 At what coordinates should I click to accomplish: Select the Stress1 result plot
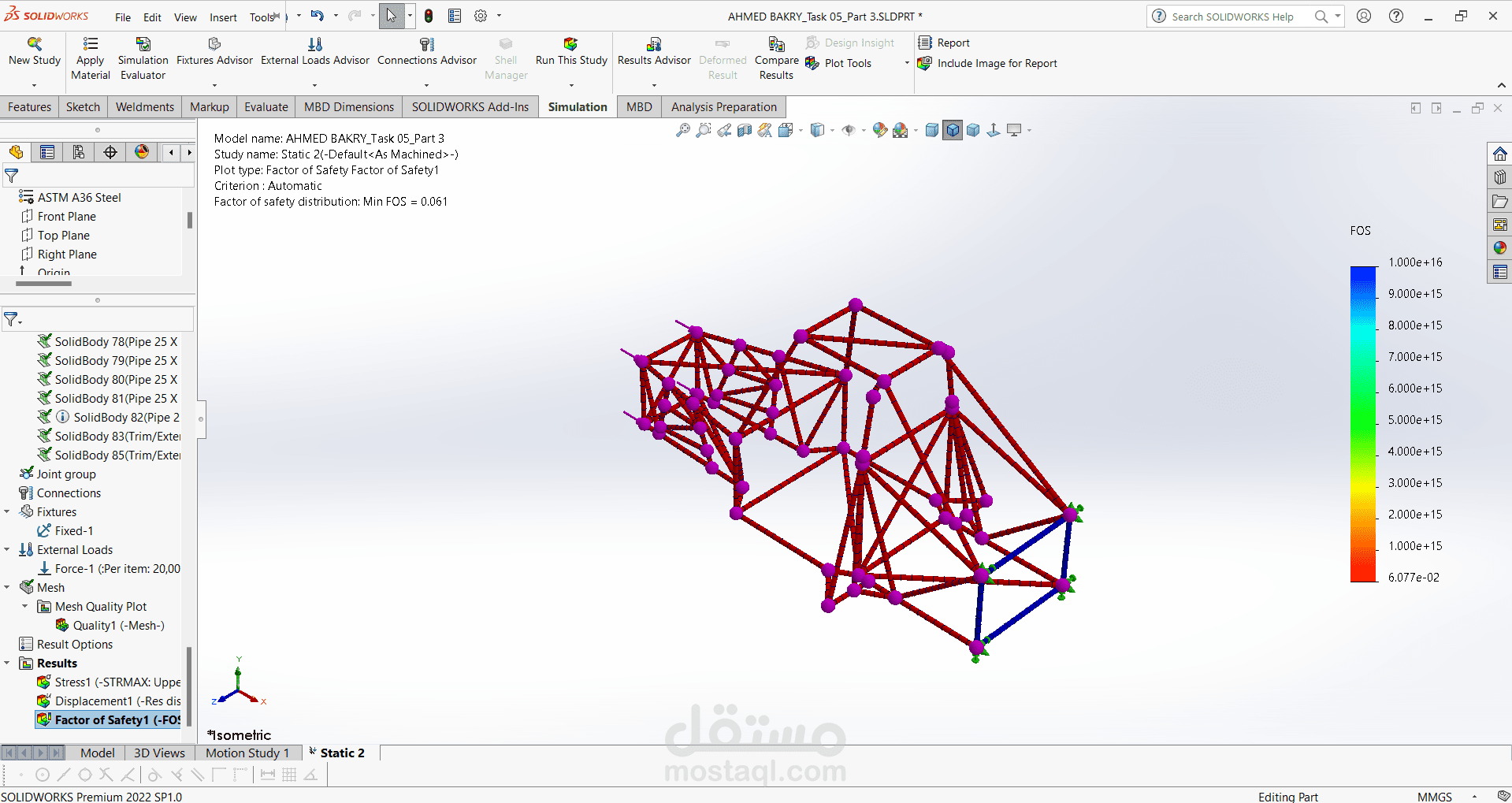(x=109, y=682)
